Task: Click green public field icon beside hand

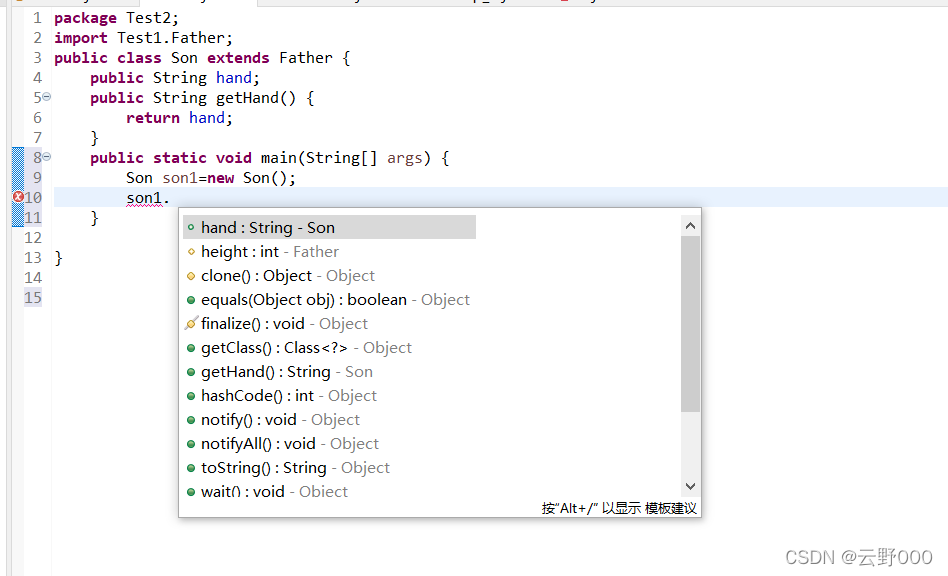Action: 191,228
